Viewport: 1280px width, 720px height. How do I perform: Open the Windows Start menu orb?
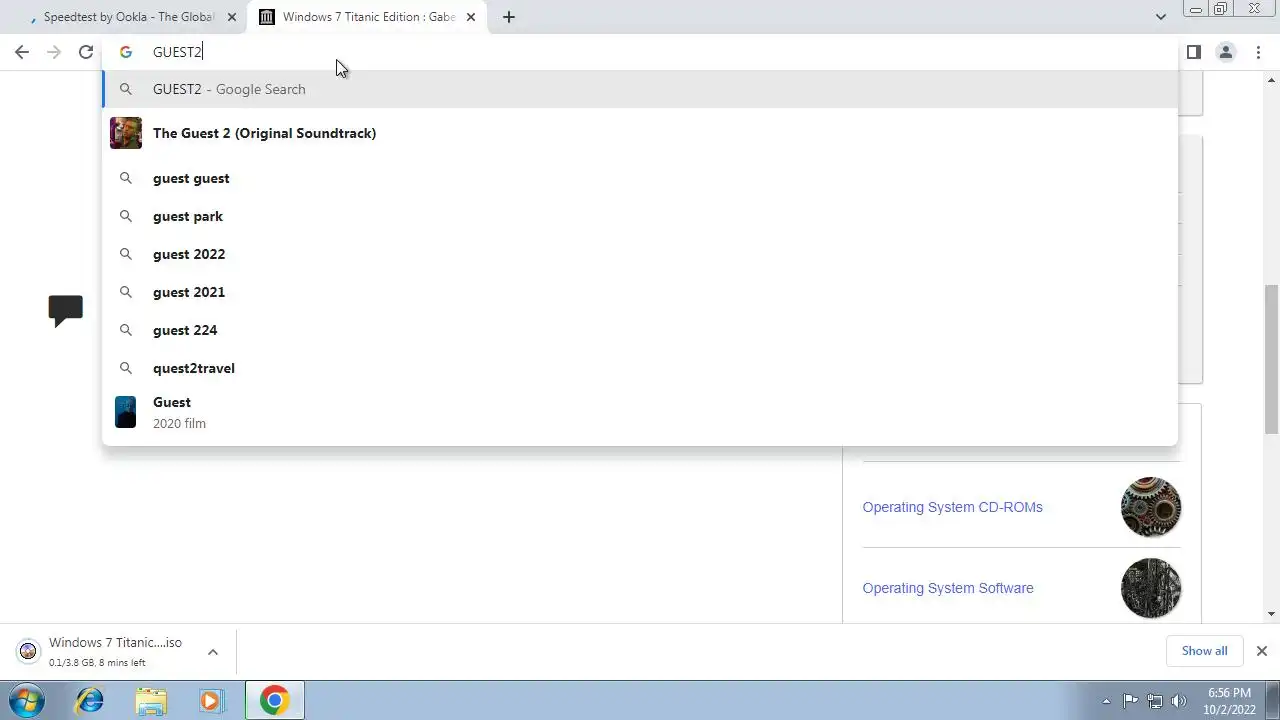(27, 700)
